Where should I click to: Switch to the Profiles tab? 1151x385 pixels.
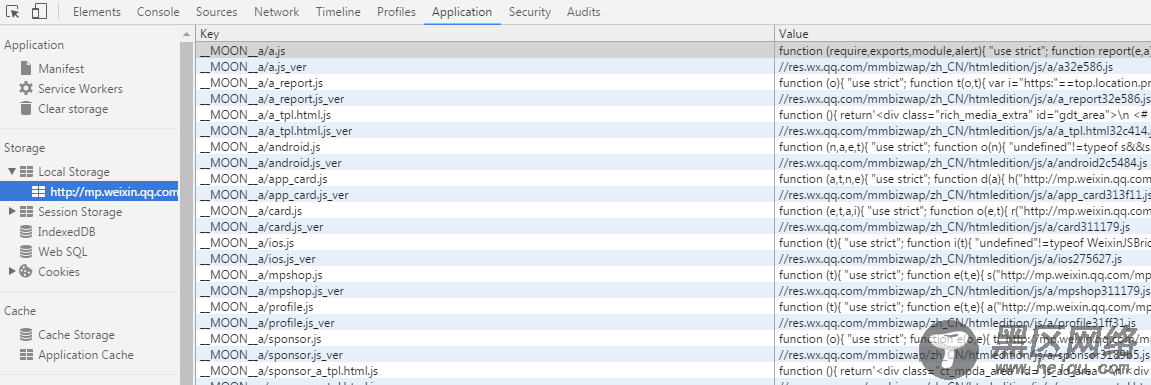click(x=396, y=12)
